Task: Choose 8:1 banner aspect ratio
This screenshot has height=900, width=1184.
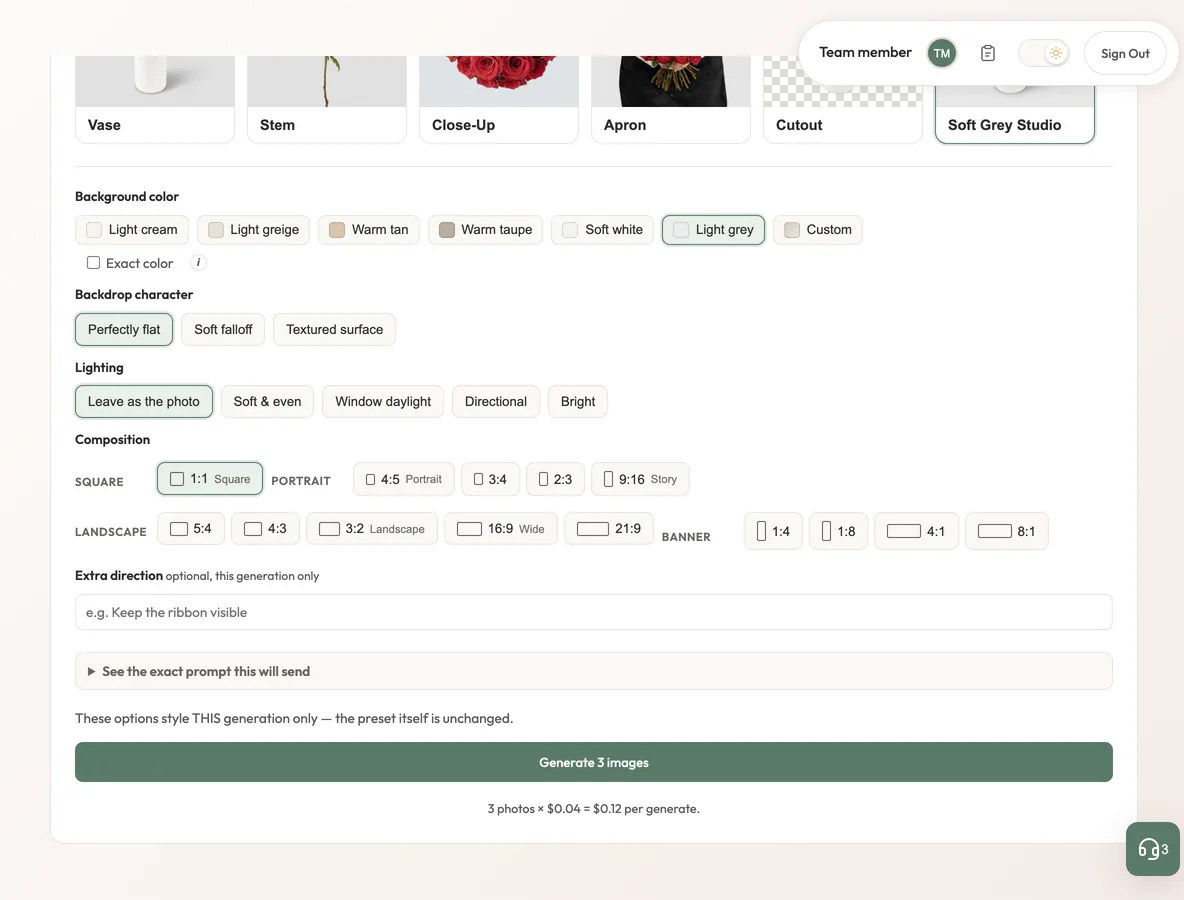Action: pos(1007,532)
